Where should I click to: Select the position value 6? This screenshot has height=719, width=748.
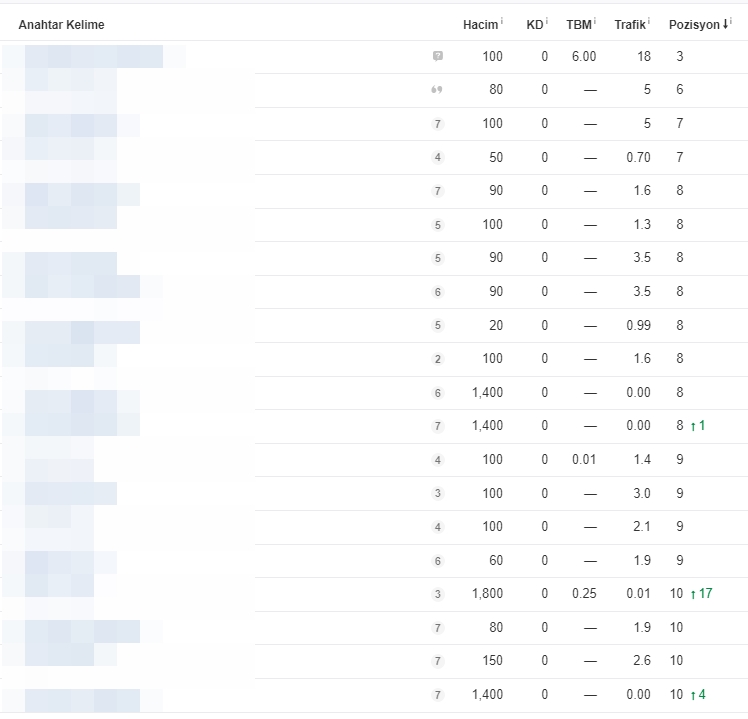[680, 90]
